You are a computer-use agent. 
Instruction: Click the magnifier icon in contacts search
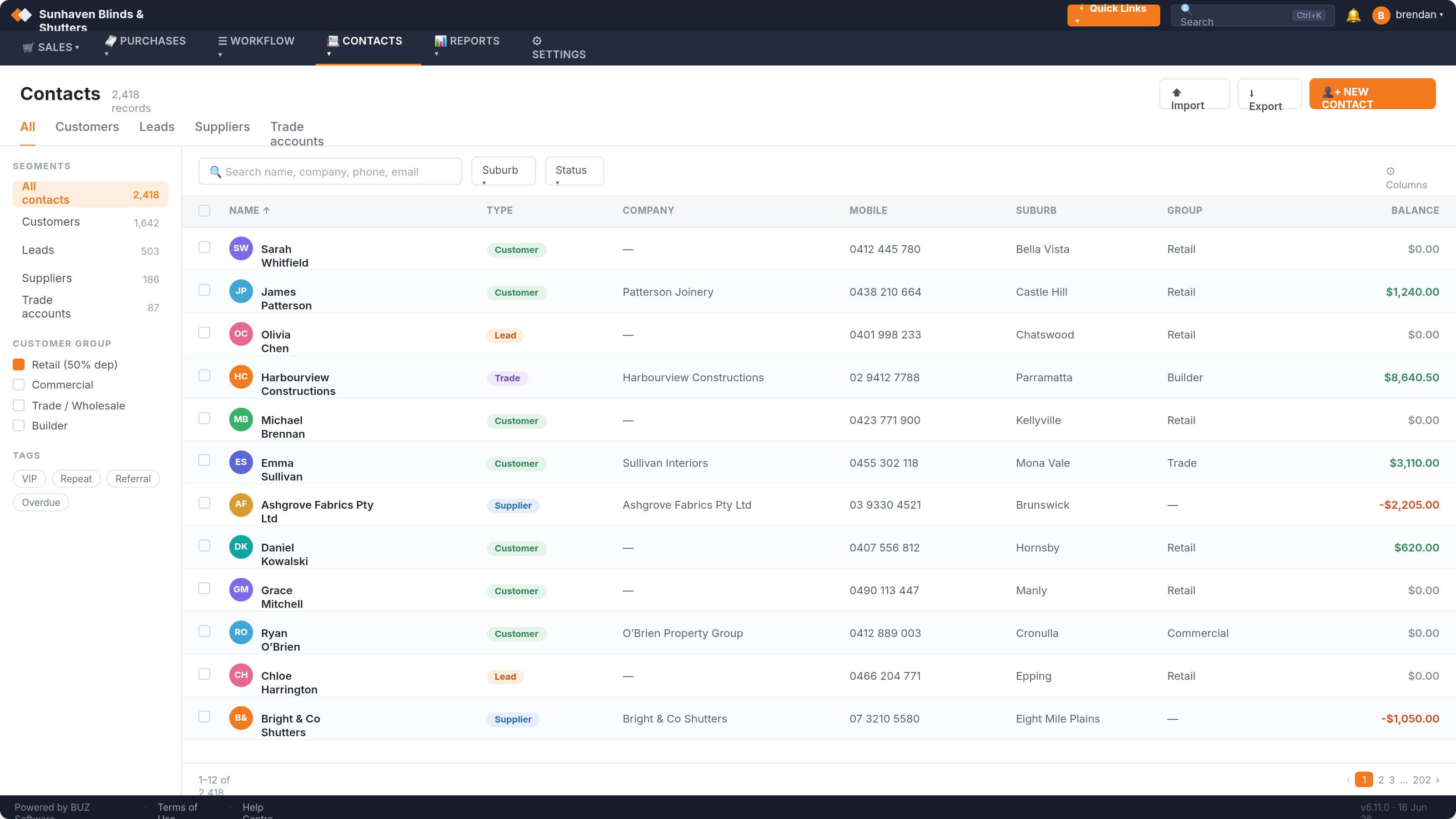(x=215, y=171)
